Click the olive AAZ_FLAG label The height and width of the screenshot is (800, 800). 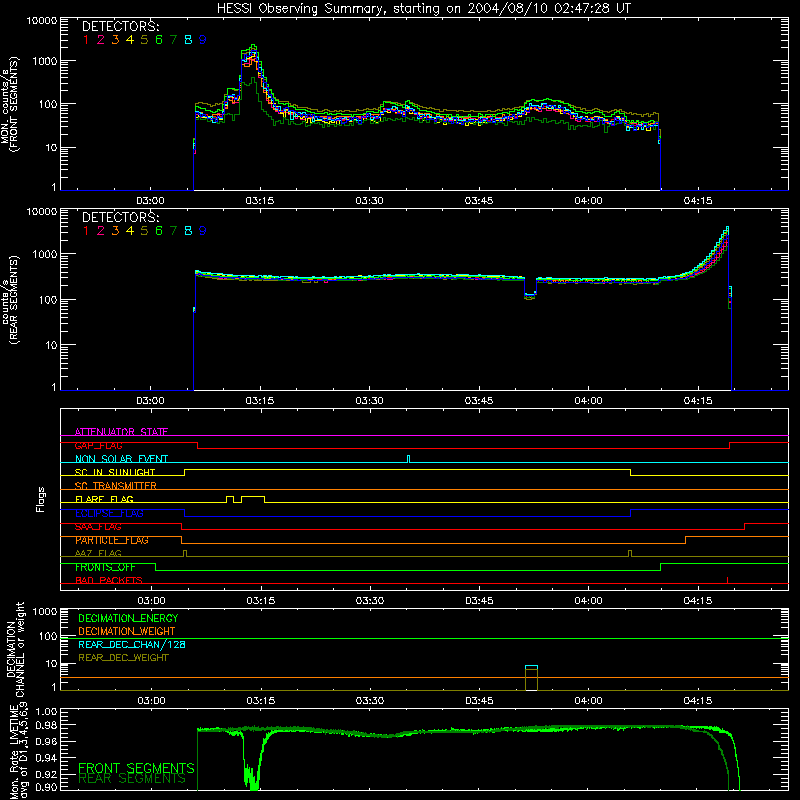[98, 553]
